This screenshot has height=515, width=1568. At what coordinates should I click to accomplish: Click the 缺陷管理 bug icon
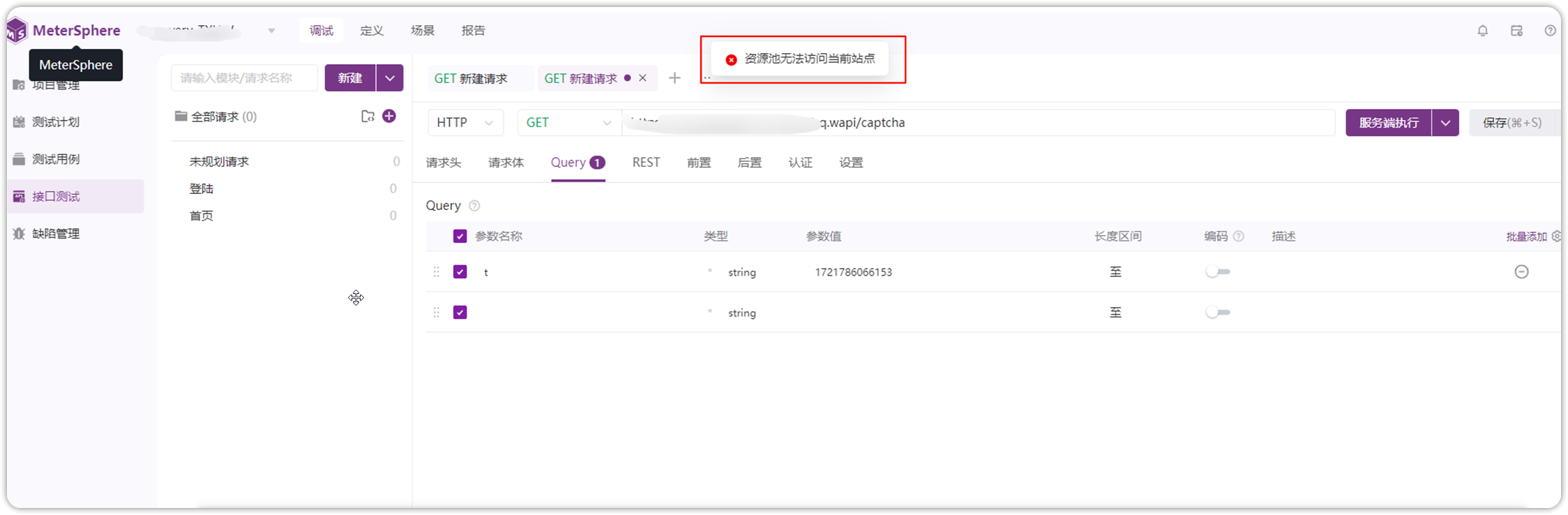19,234
